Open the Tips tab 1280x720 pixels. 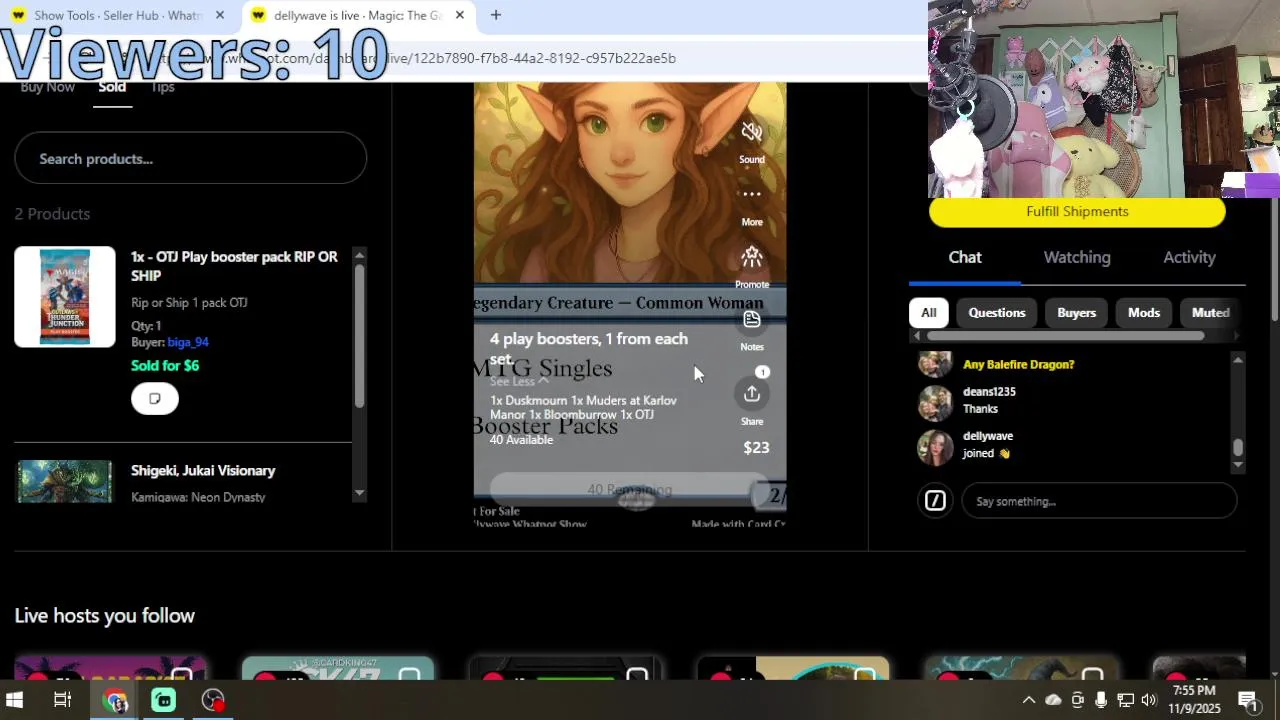[x=162, y=87]
